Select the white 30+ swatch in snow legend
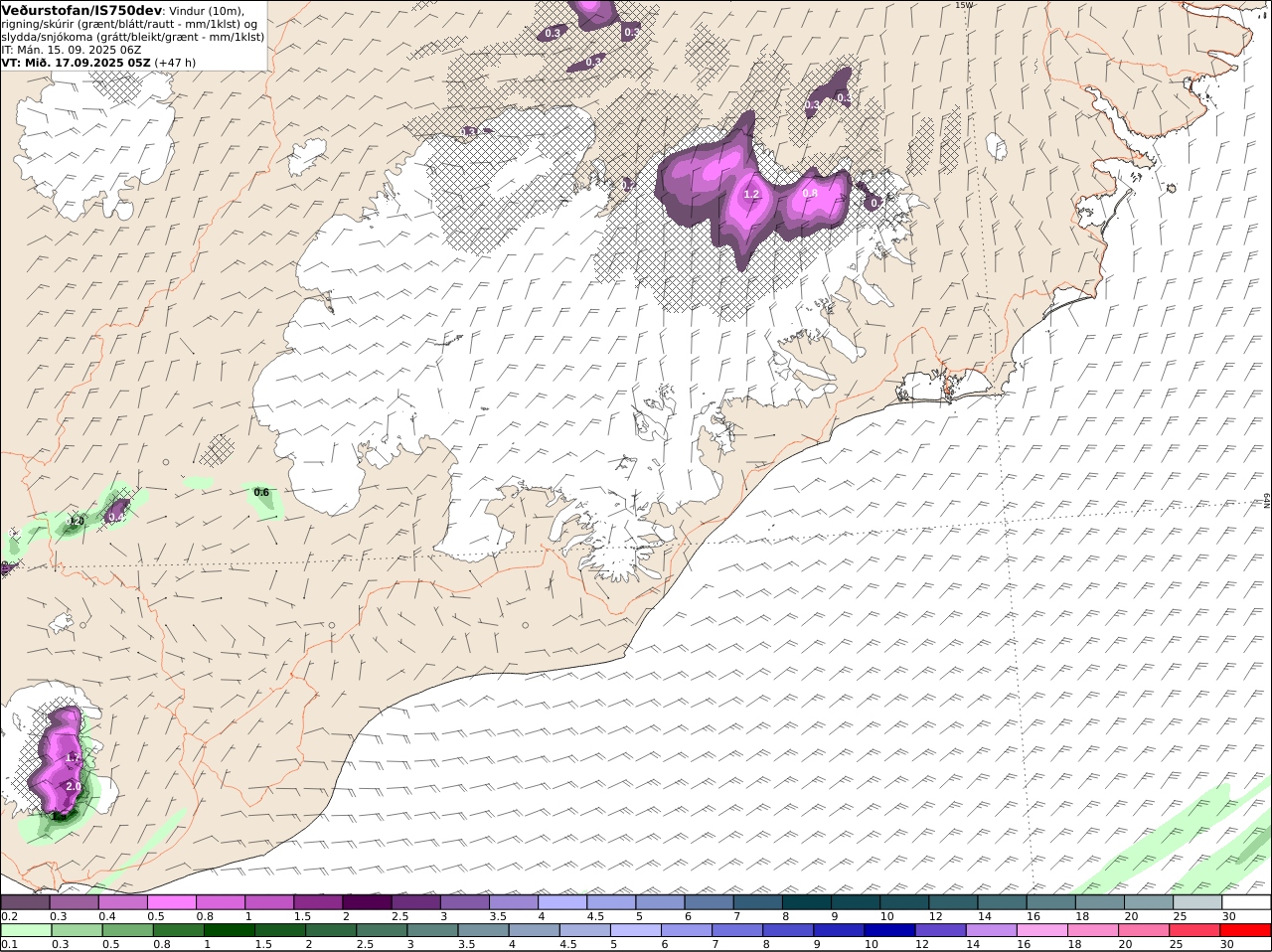The width and height of the screenshot is (1272, 952). 1247,902
